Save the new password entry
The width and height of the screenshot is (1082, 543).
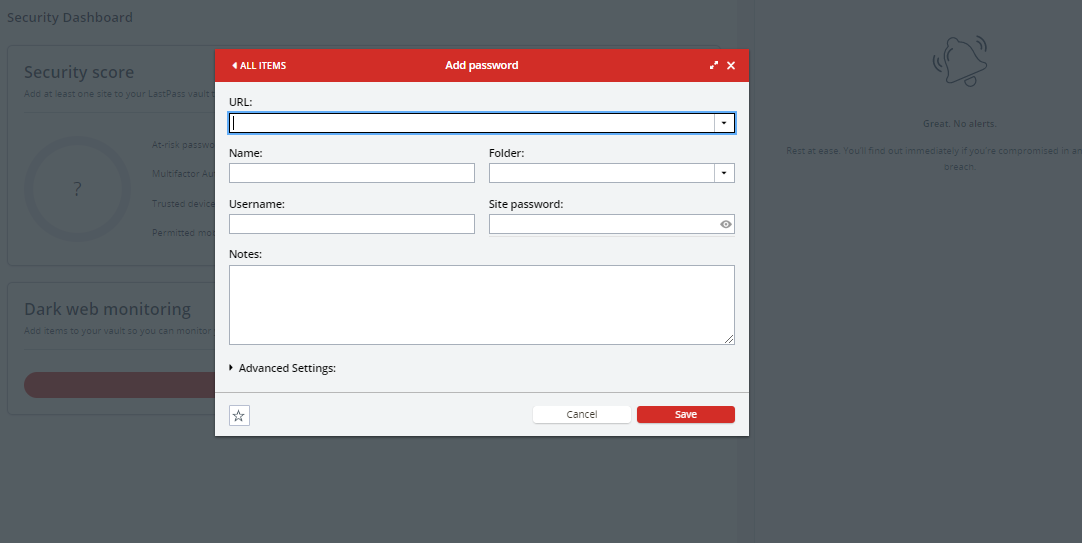click(686, 415)
